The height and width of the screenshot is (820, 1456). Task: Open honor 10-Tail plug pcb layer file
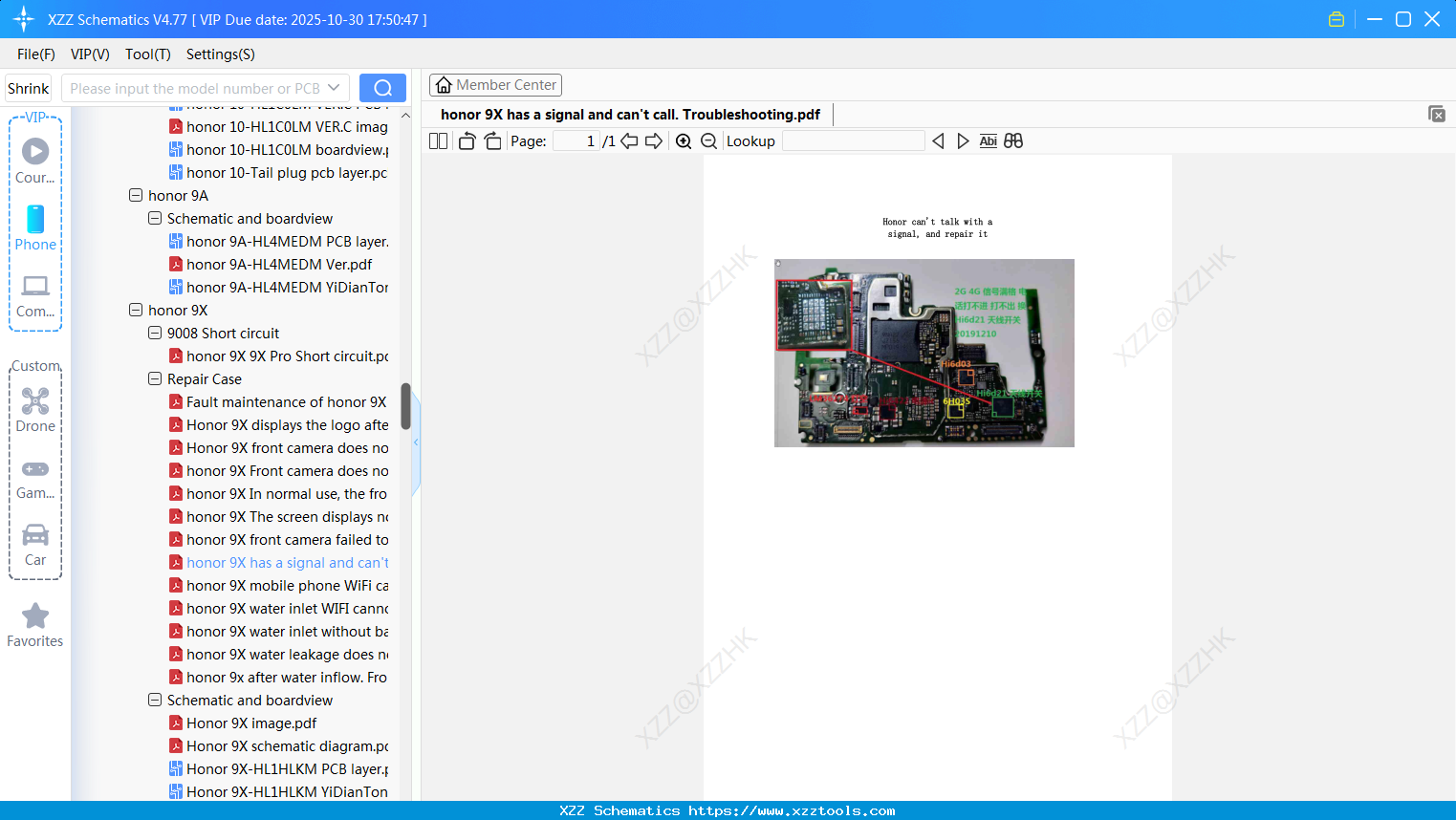(278, 172)
